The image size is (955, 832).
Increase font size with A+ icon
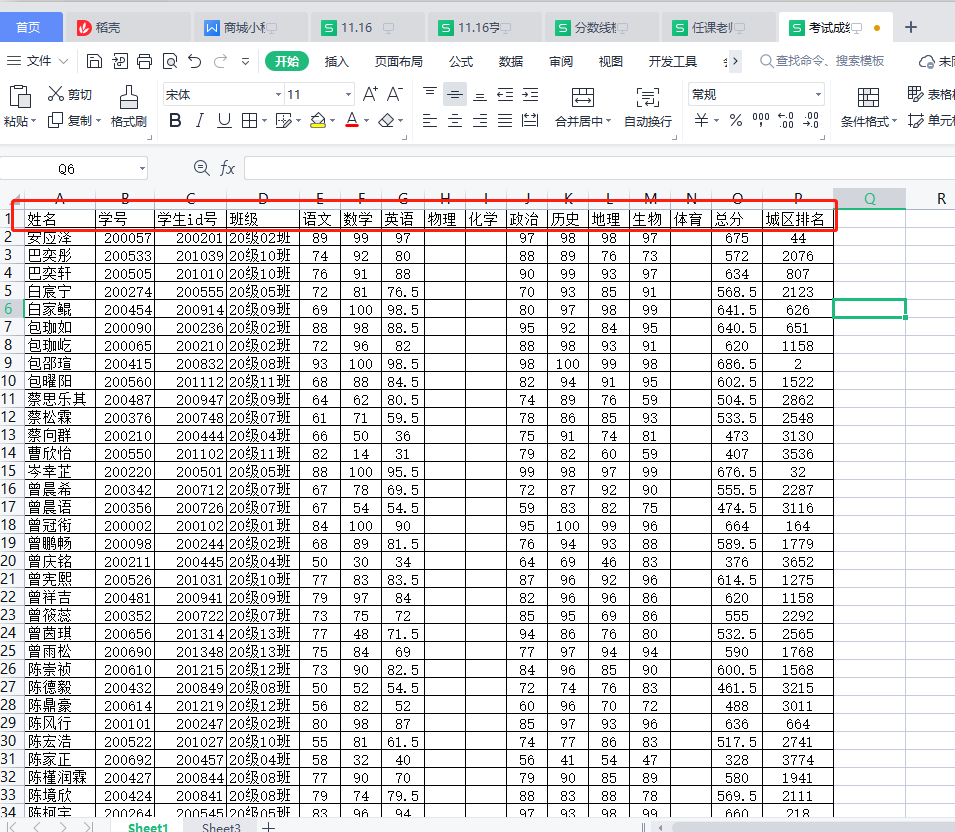point(370,94)
